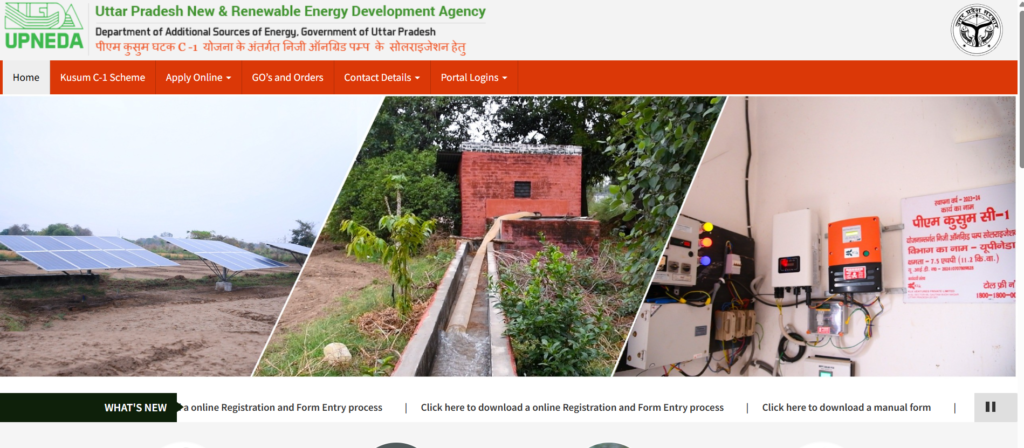
Task: Open the full online Registration and Form Entry link
Action: click(x=572, y=408)
